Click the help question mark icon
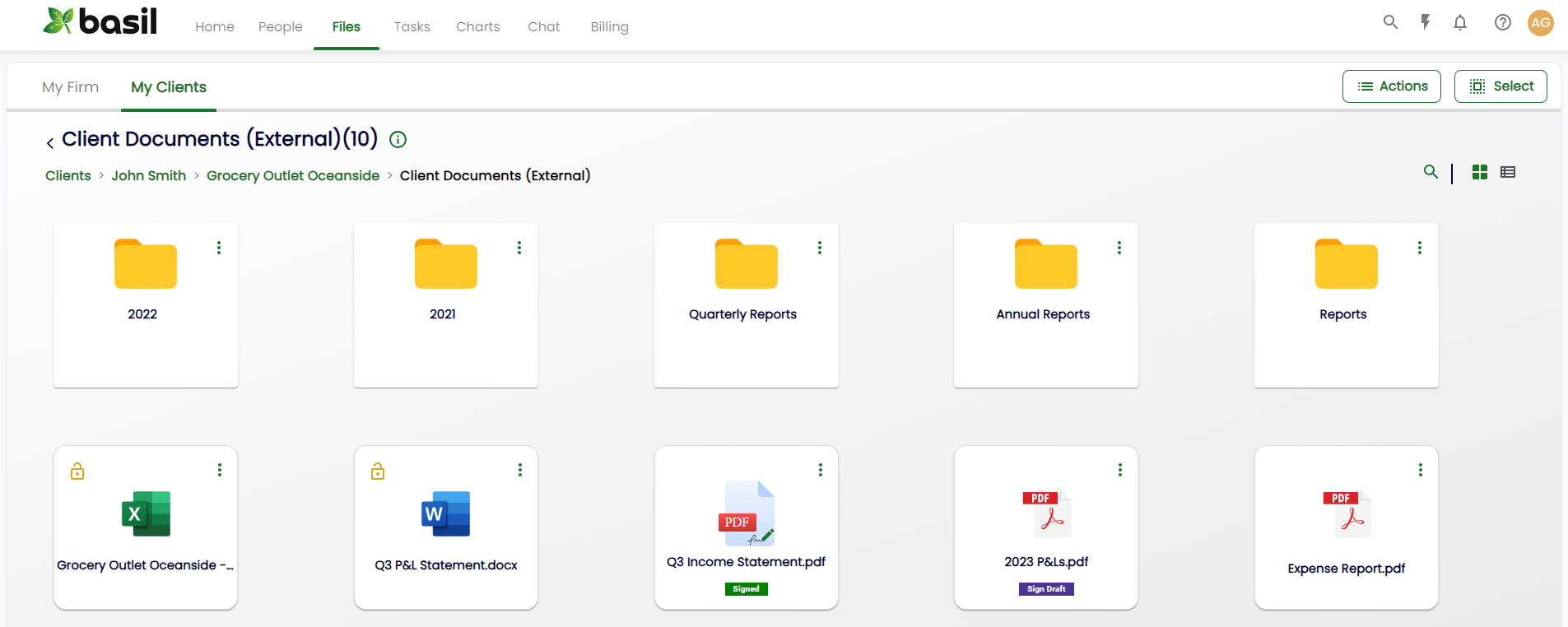This screenshot has height=627, width=1568. [1502, 22]
